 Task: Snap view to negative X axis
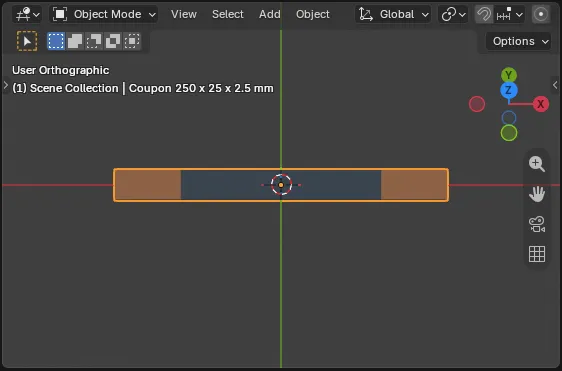pyautogui.click(x=477, y=104)
